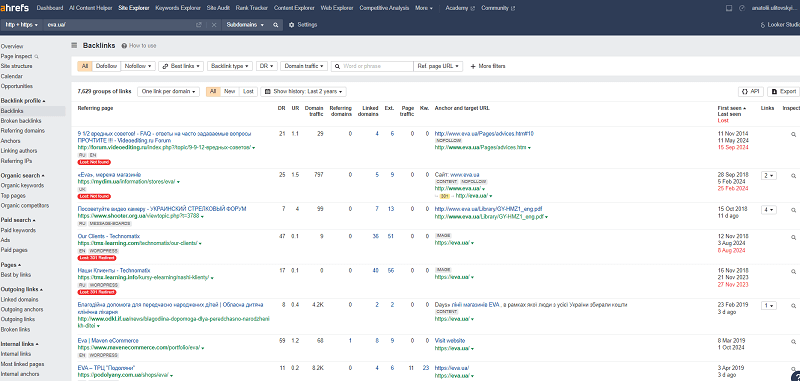The width and height of the screenshot is (800, 381).
Task: Show only Lost backlinks
Action: point(248,91)
